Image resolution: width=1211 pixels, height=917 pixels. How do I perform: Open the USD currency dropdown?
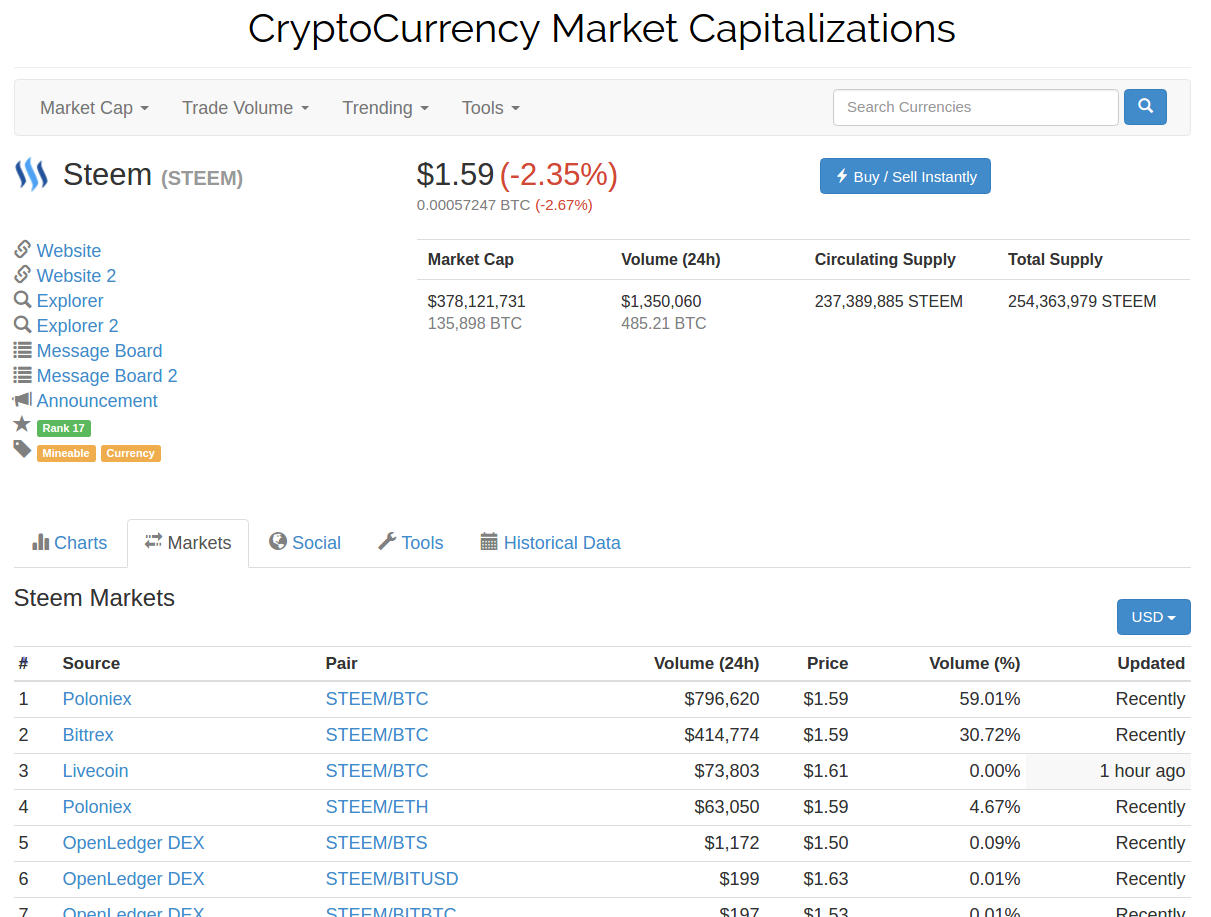(x=1153, y=617)
